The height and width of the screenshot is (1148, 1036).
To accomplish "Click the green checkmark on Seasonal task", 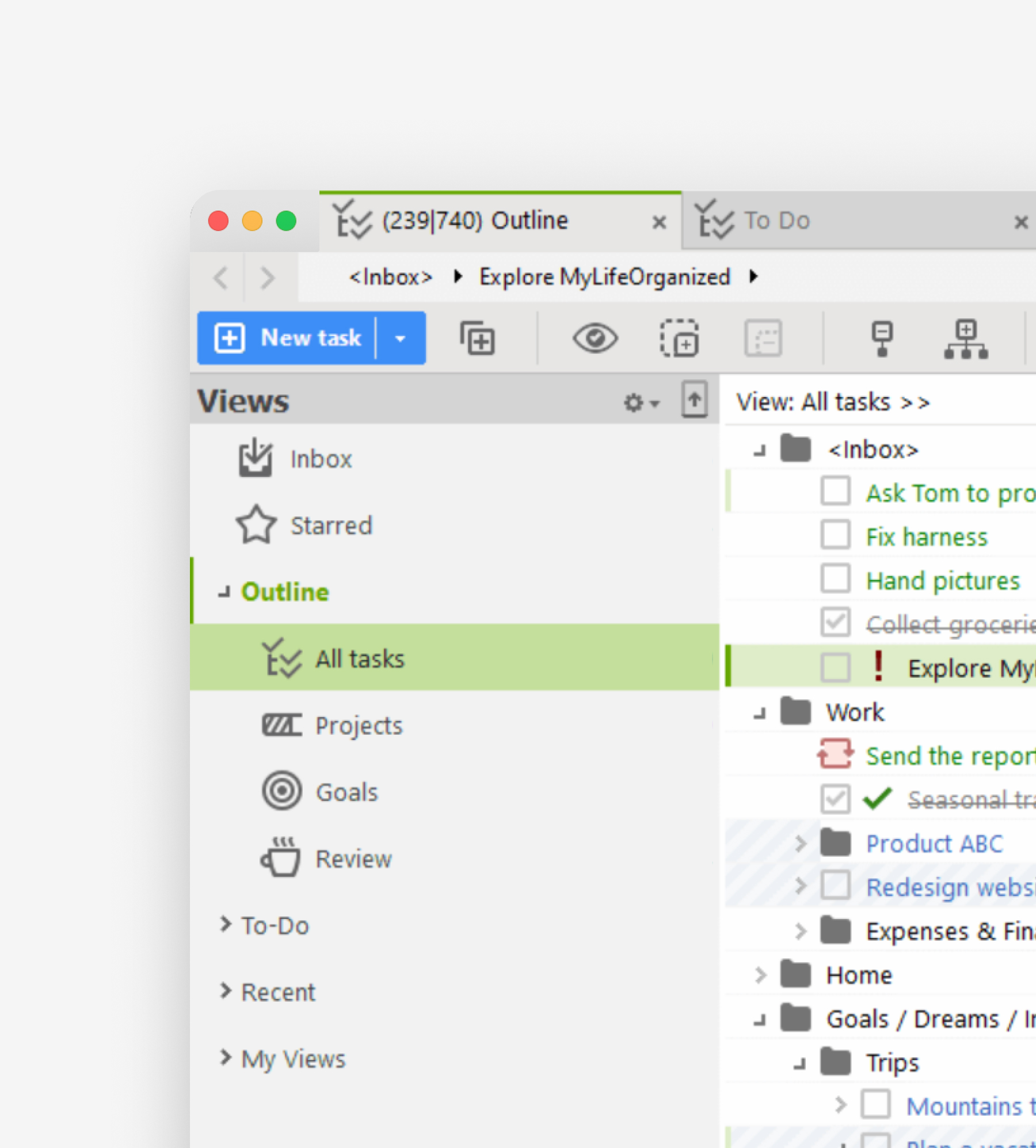I will coord(877,798).
